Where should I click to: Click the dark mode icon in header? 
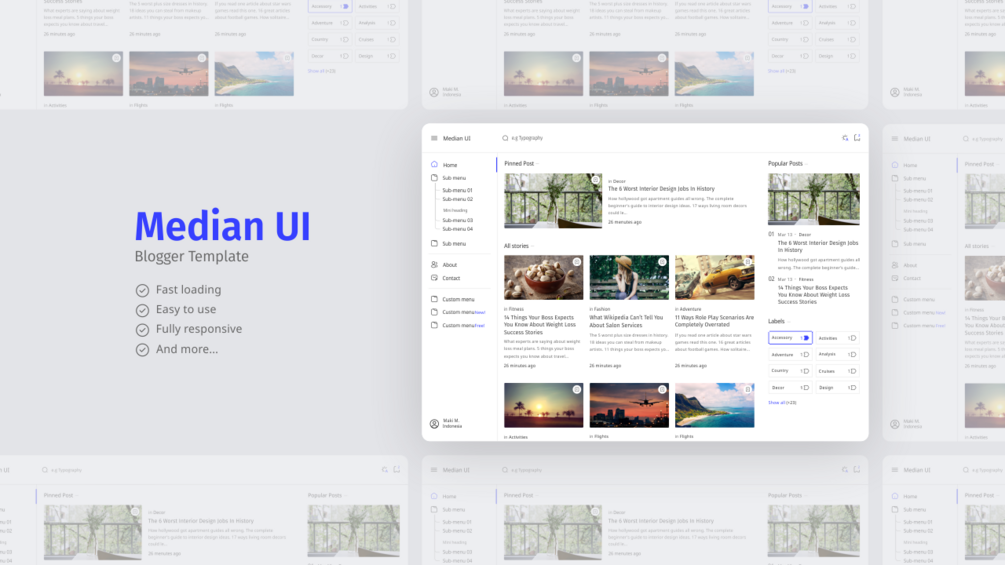pyautogui.click(x=845, y=138)
